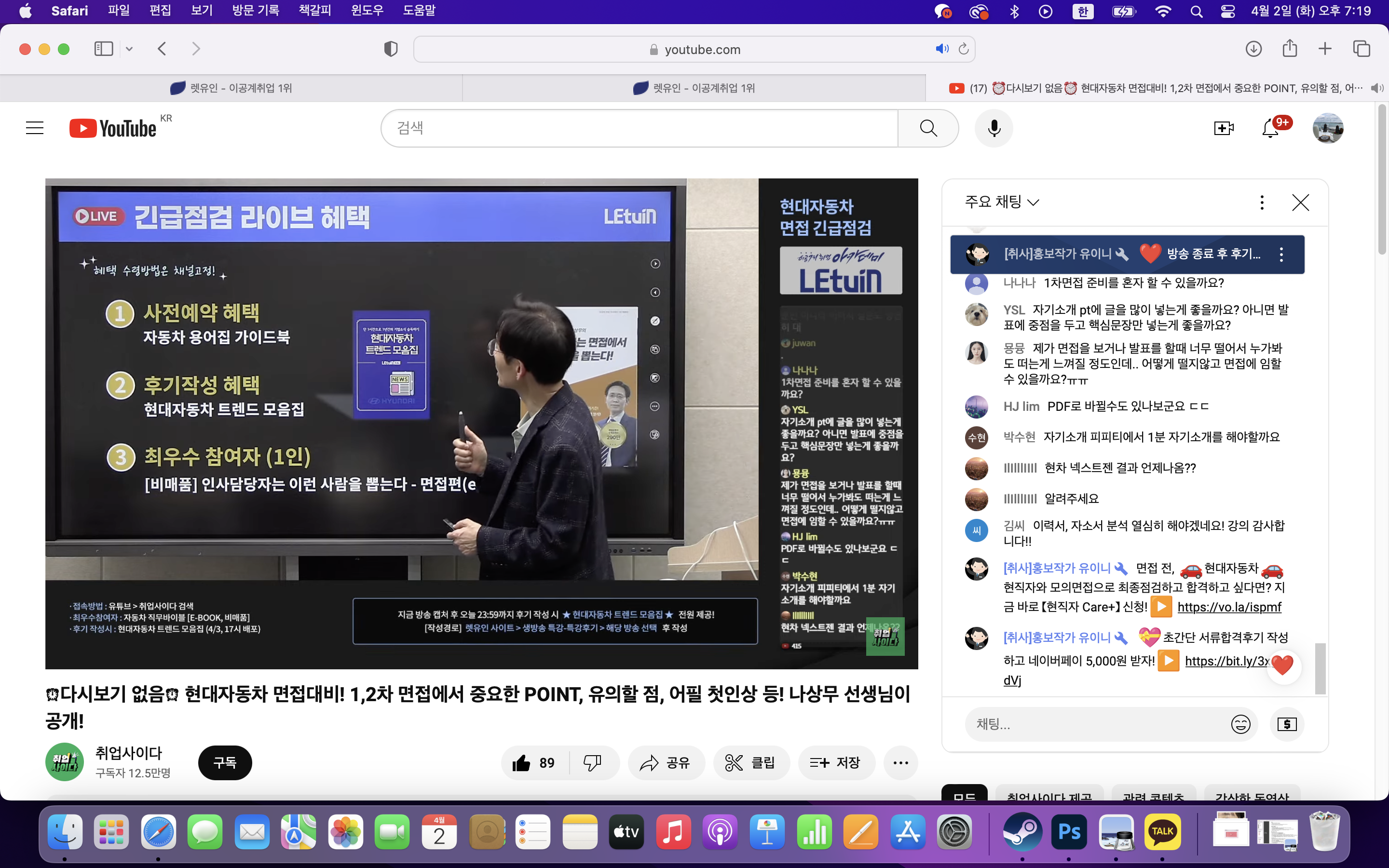The height and width of the screenshot is (868, 1389).
Task: Toggle Safari sidebar button
Action: coord(104,49)
